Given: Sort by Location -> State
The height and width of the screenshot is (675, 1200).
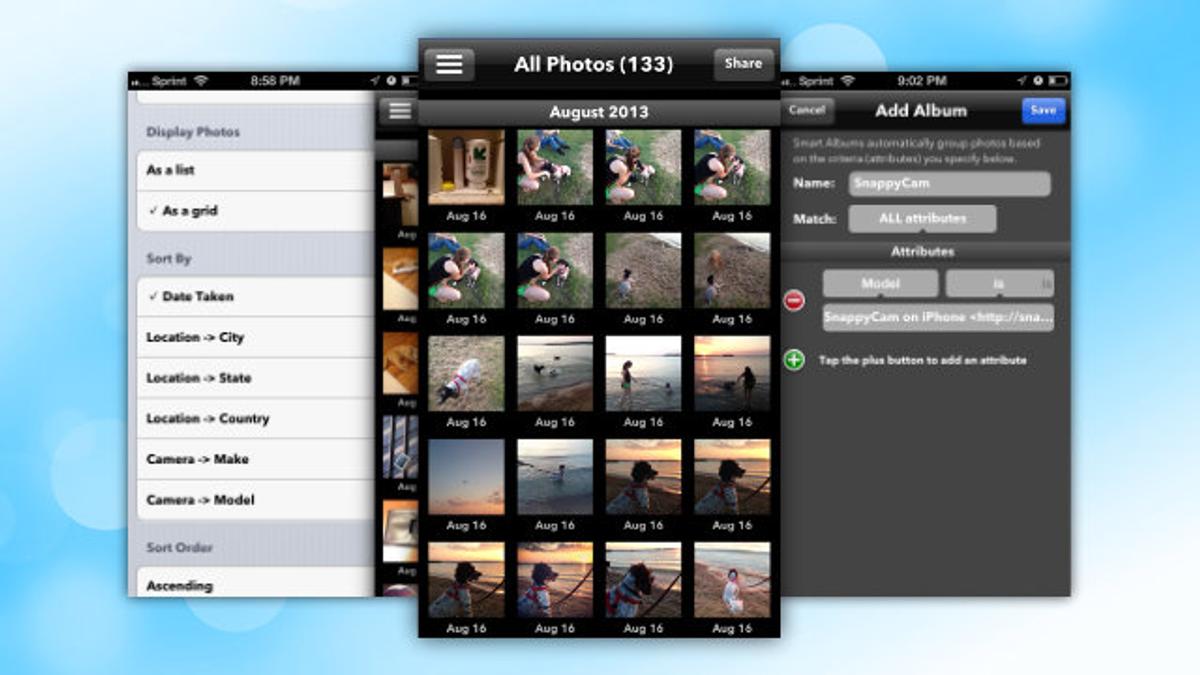Looking at the screenshot, I should coord(255,378).
